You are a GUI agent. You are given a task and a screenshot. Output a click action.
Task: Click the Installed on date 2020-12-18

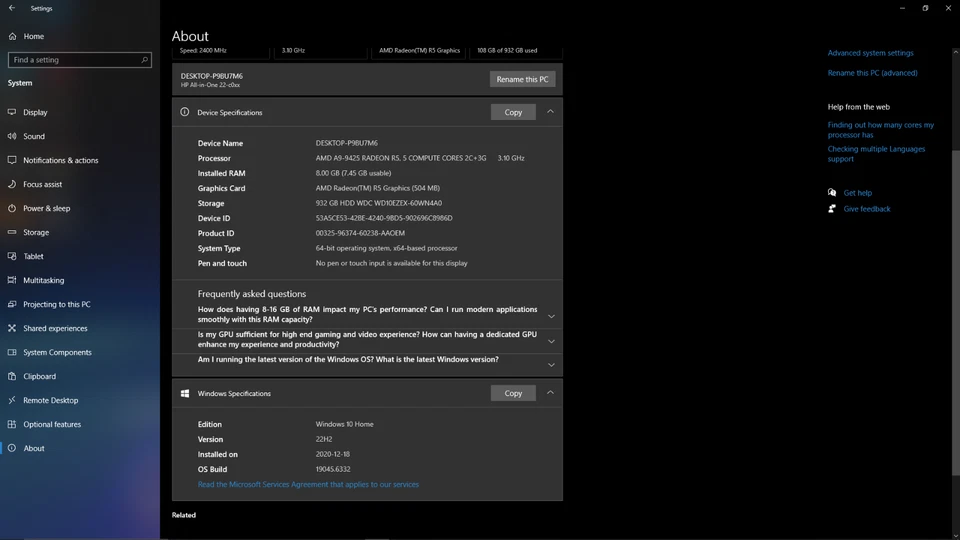click(x=332, y=454)
